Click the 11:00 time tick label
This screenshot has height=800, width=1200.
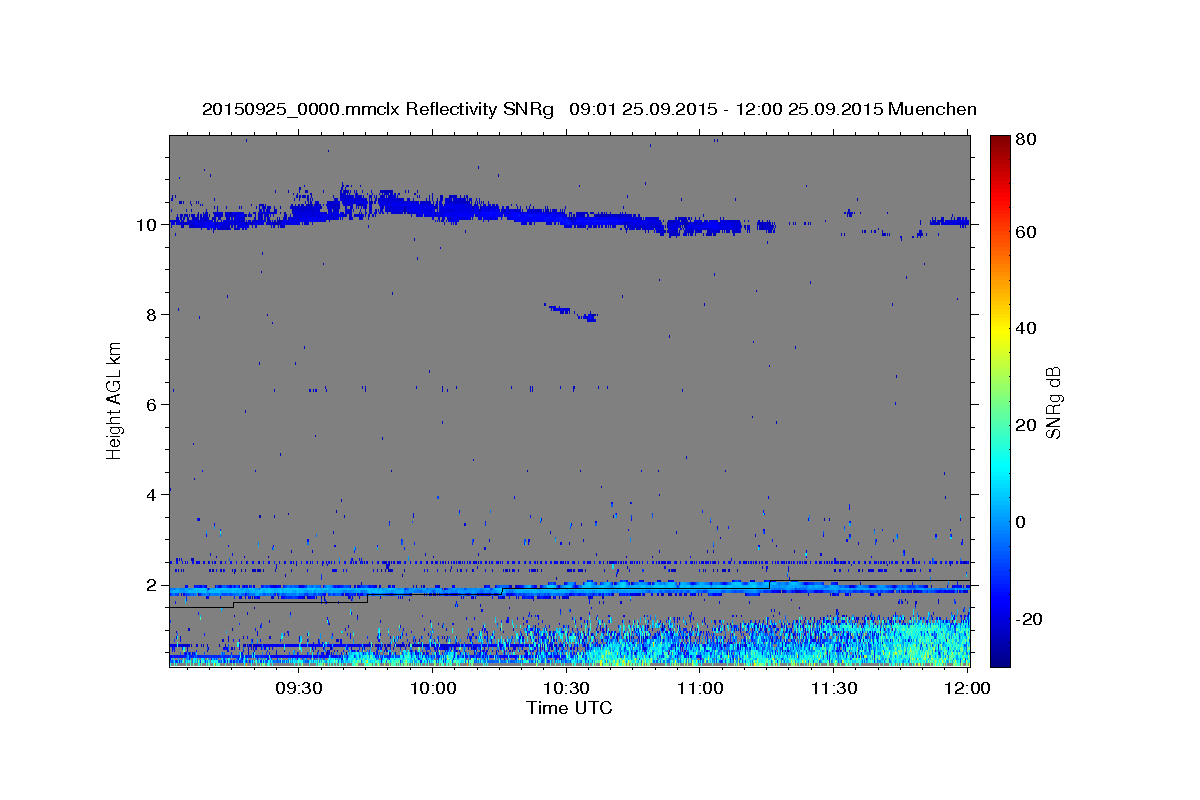(700, 689)
